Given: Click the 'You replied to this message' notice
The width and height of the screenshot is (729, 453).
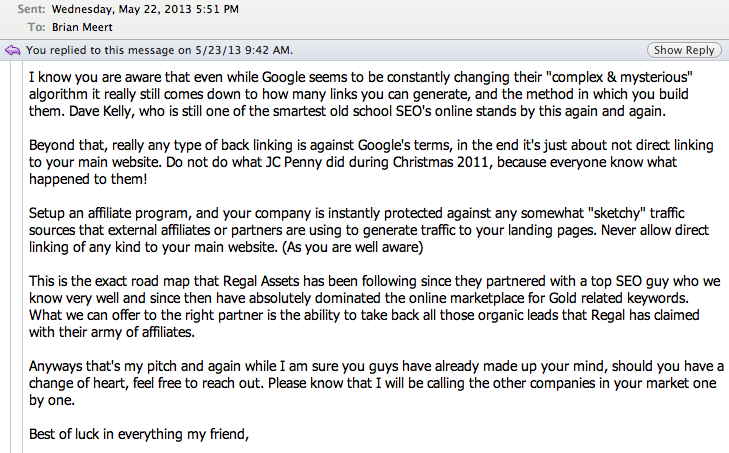Looking at the screenshot, I should coord(159,50).
